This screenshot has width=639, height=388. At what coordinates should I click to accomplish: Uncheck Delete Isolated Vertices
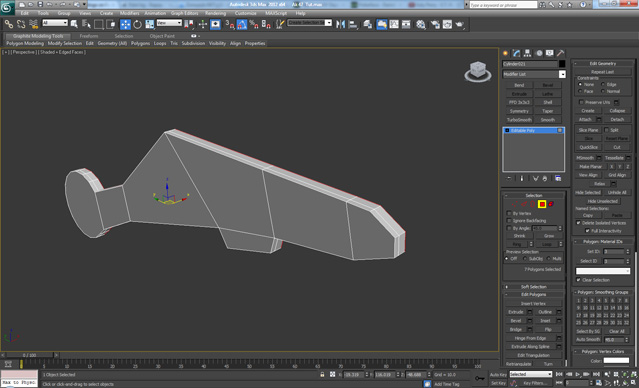pyautogui.click(x=578, y=223)
